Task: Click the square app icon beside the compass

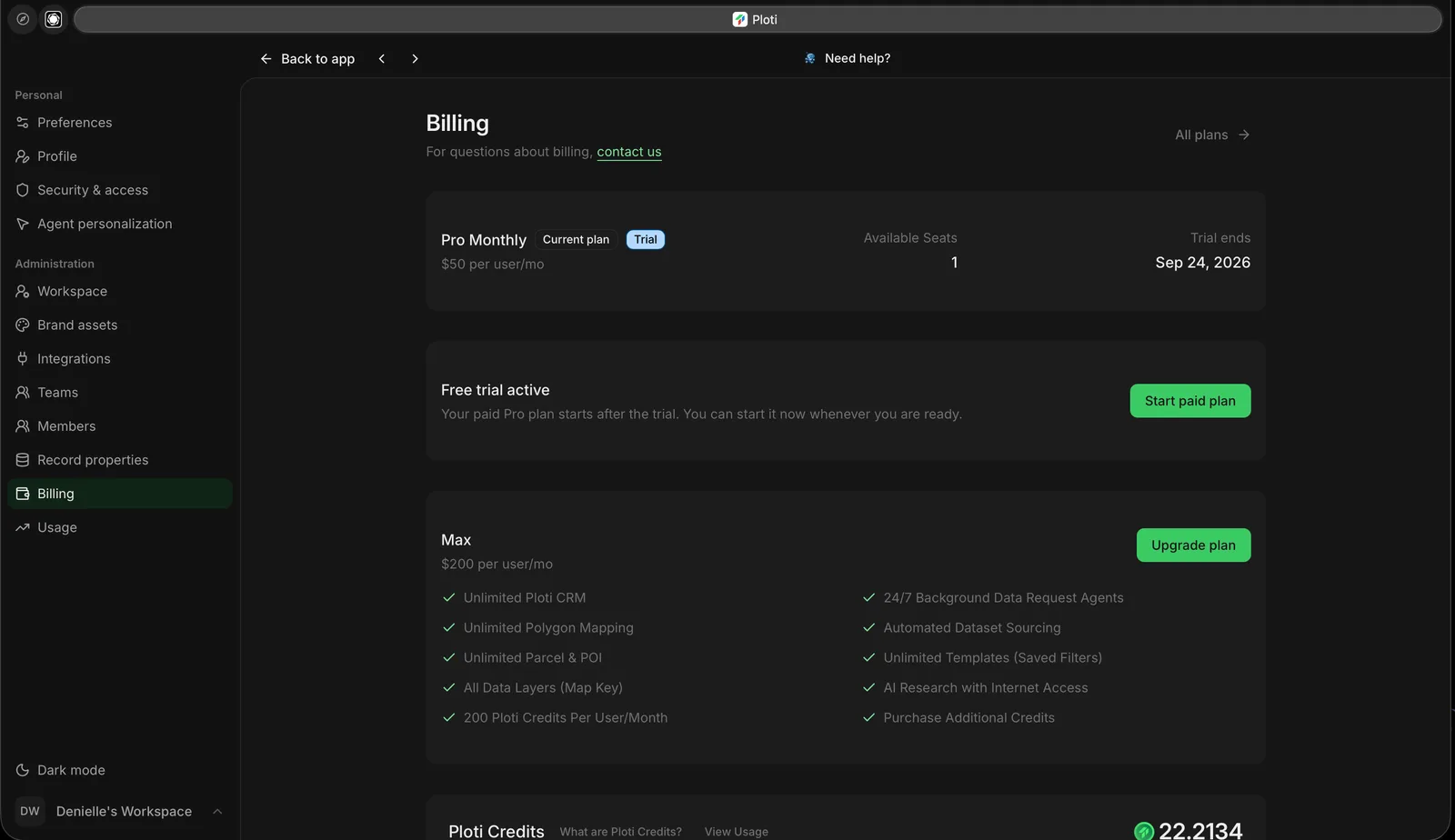Action: pyautogui.click(x=54, y=19)
